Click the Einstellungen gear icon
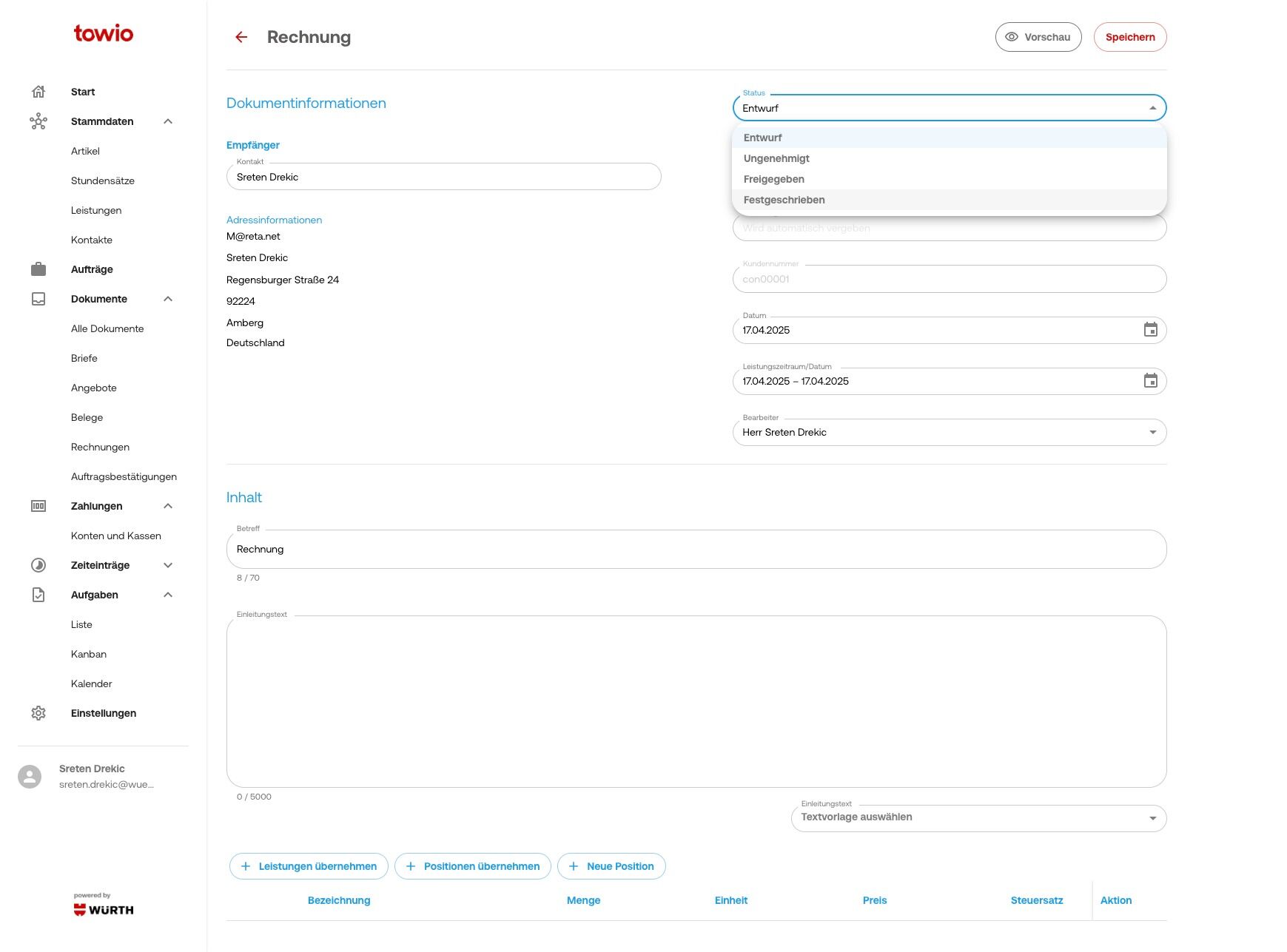 (38, 713)
